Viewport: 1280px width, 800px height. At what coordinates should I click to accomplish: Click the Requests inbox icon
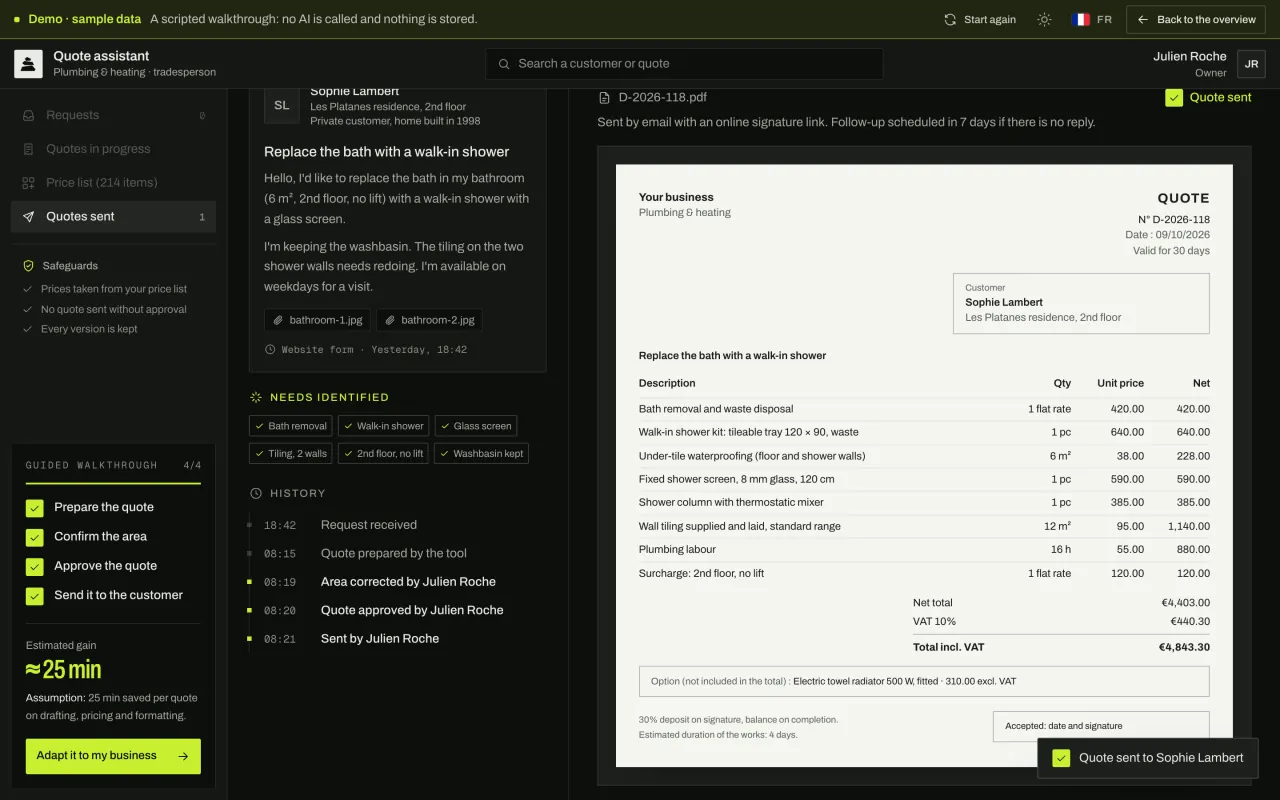(x=28, y=116)
